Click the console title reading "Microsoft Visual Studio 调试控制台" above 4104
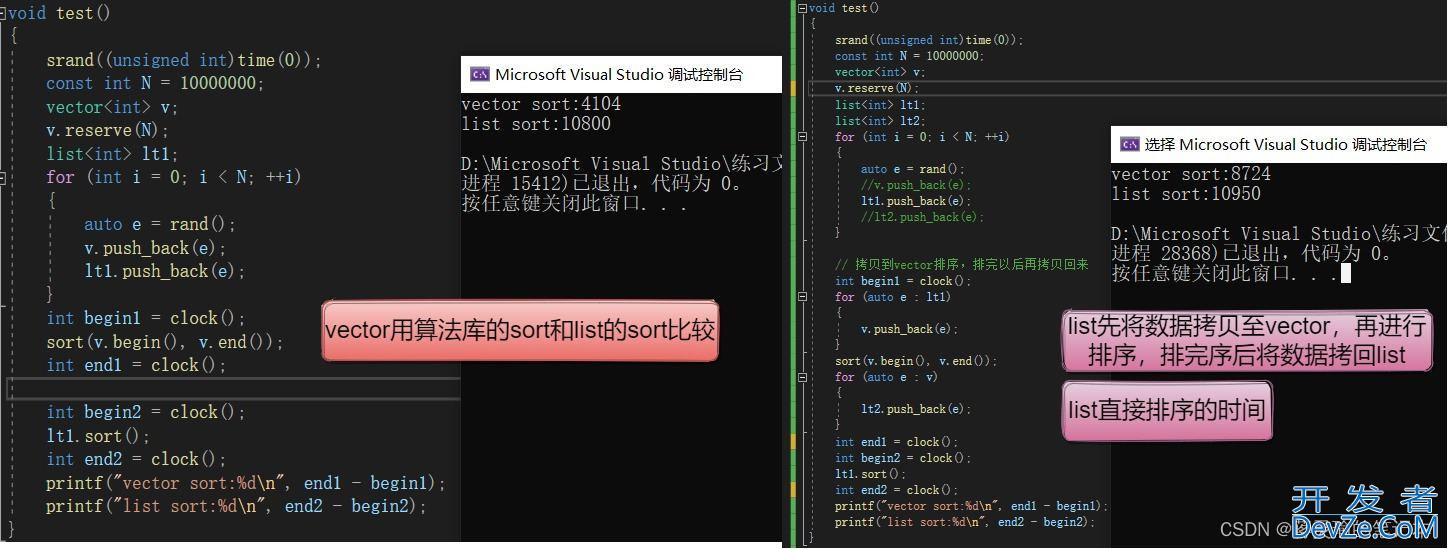Image resolution: width=1448 pixels, height=549 pixels. click(619, 74)
